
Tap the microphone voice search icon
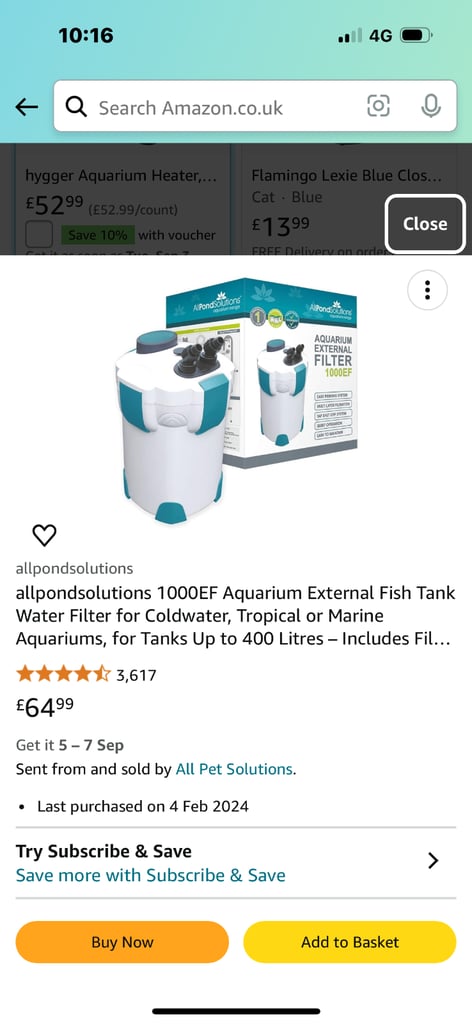click(431, 106)
